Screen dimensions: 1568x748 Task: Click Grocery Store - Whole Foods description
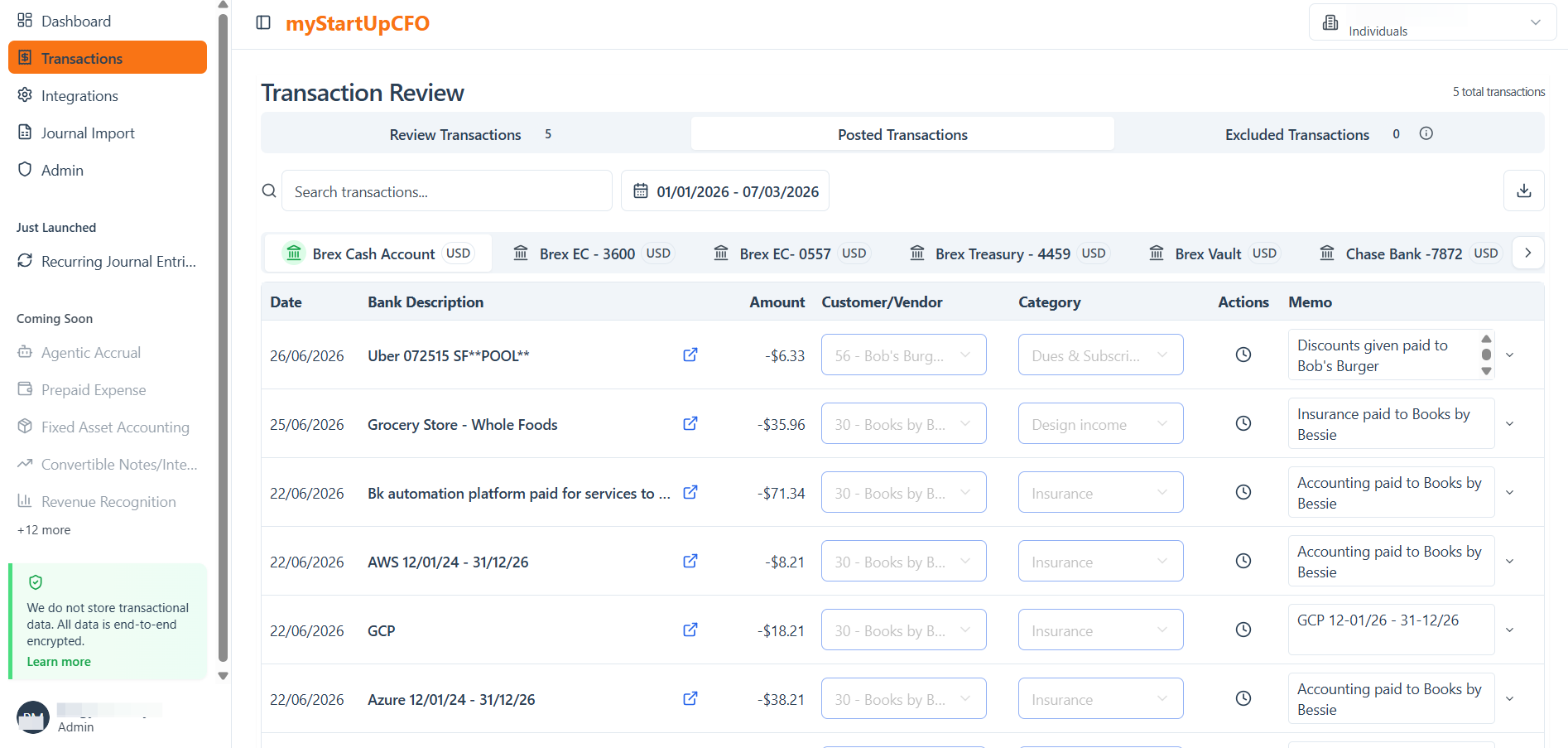click(462, 424)
